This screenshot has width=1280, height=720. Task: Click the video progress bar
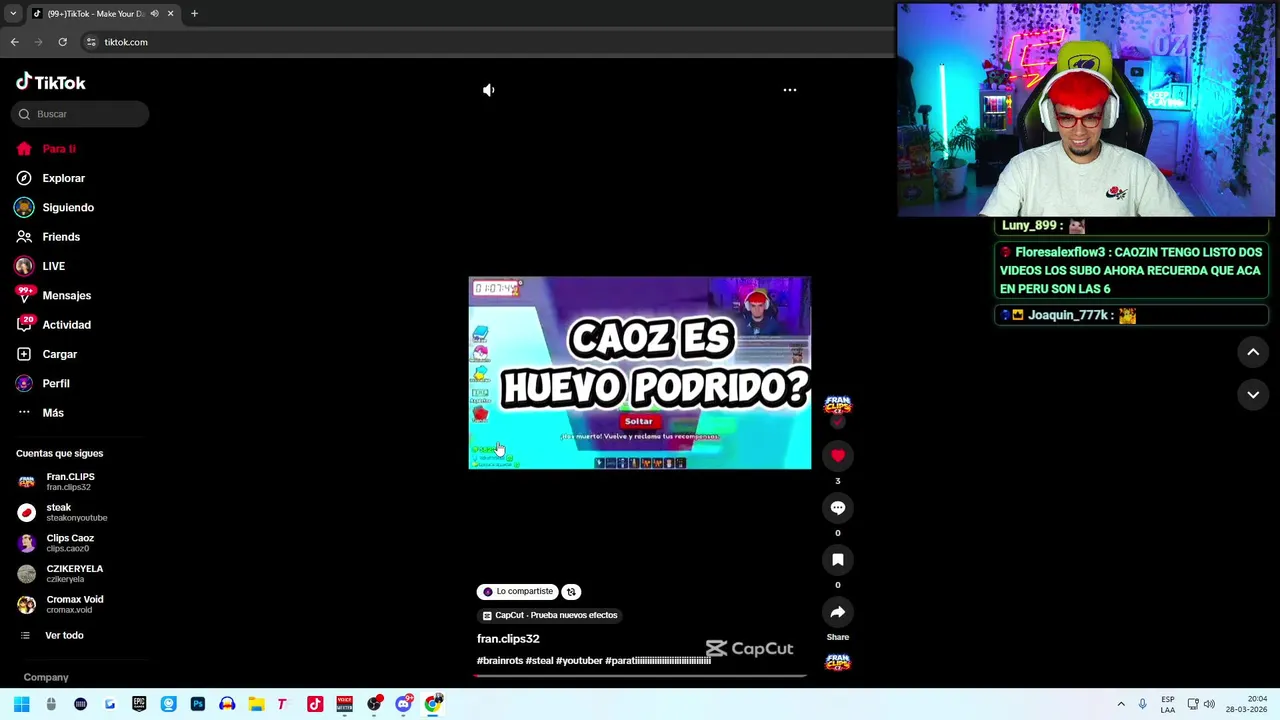640,676
